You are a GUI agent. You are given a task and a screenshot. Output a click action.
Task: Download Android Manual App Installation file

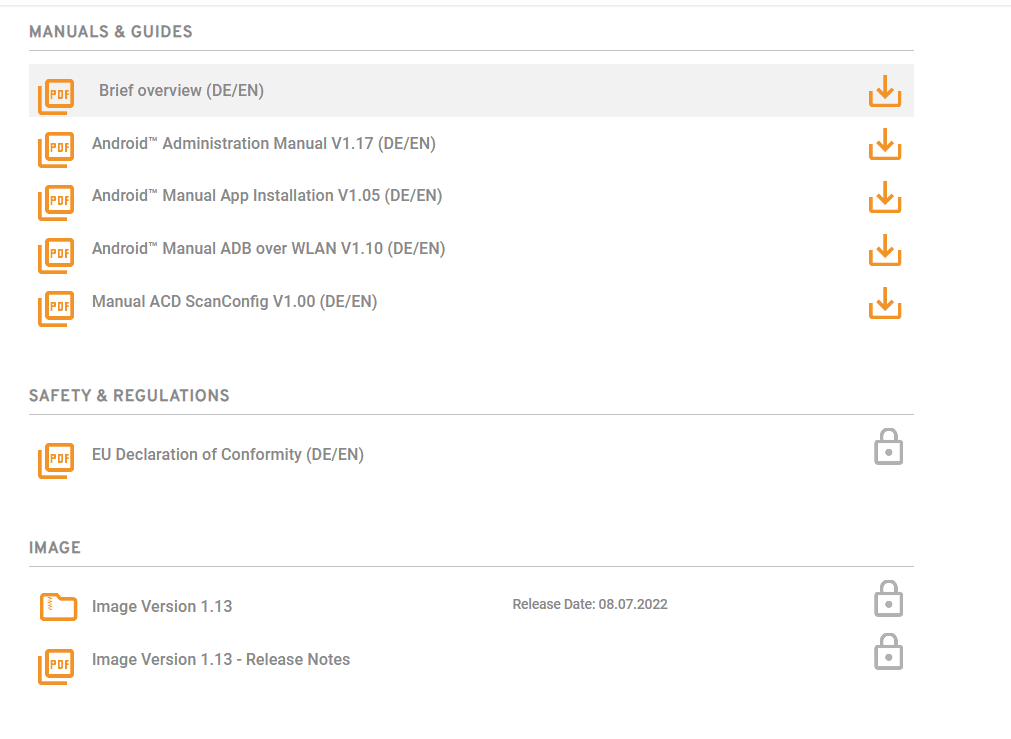[x=885, y=197]
